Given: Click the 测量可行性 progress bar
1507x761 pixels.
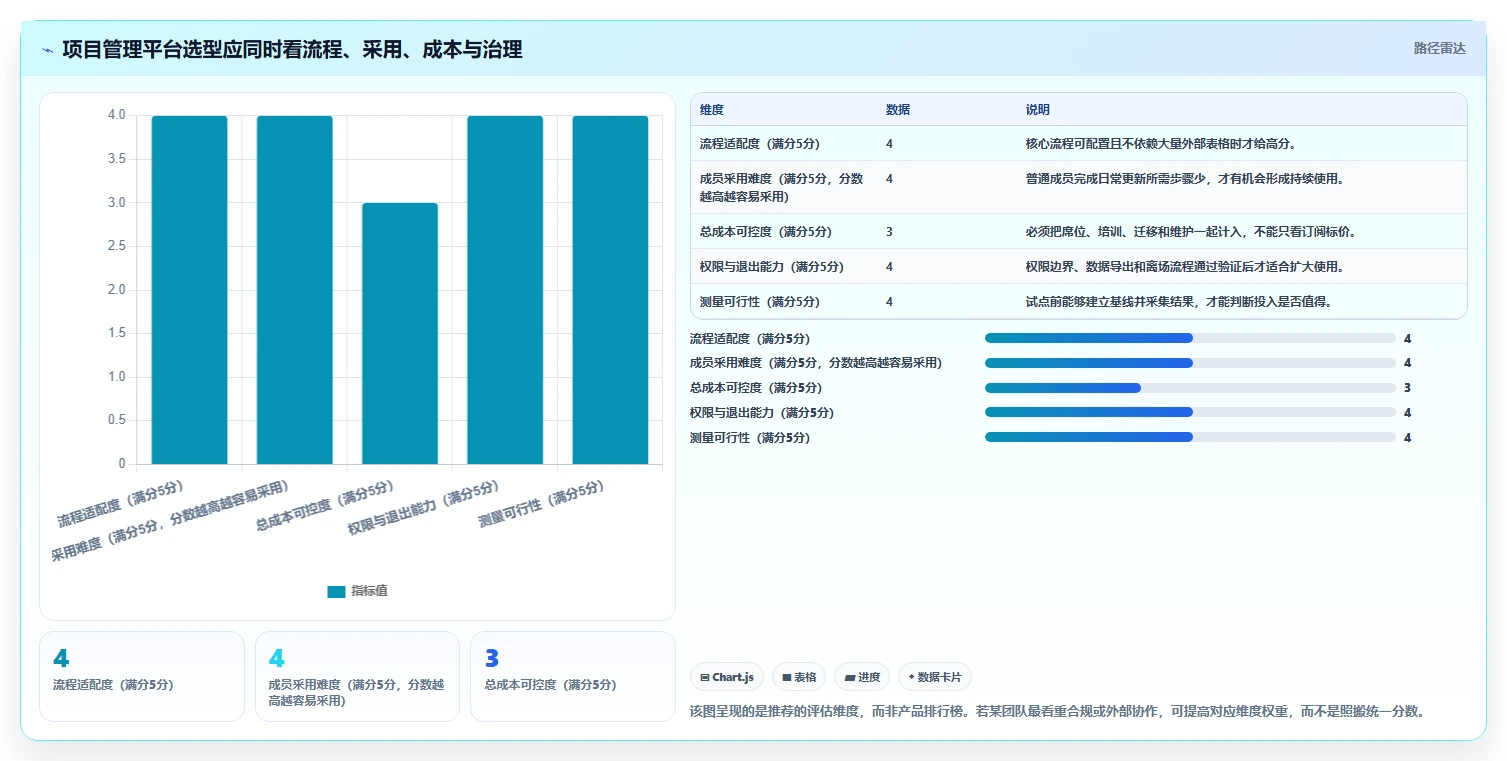Looking at the screenshot, I should point(1190,437).
